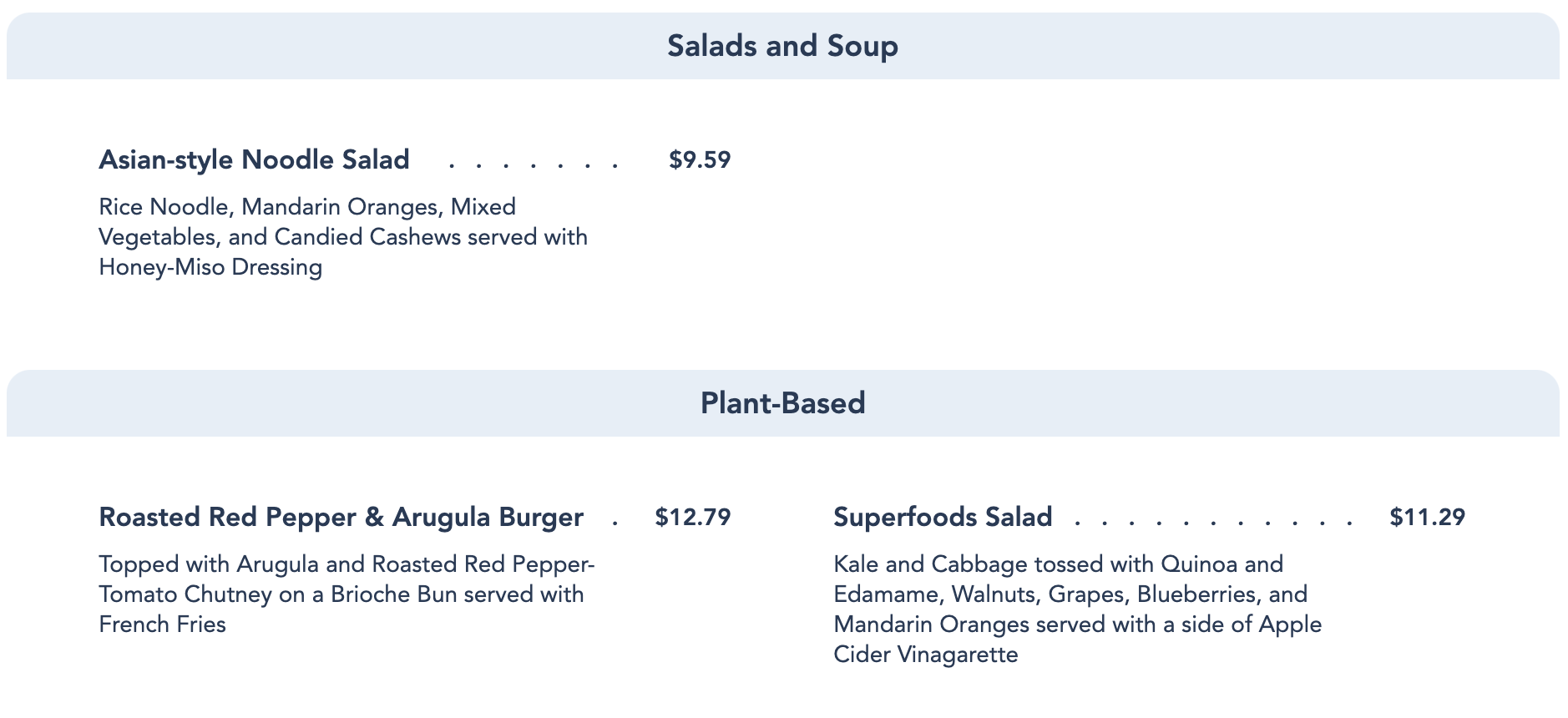Screen dimensions: 1568x718
Task: Select the Roasted Red Pepper & Arugula Burger title
Action: click(x=341, y=517)
